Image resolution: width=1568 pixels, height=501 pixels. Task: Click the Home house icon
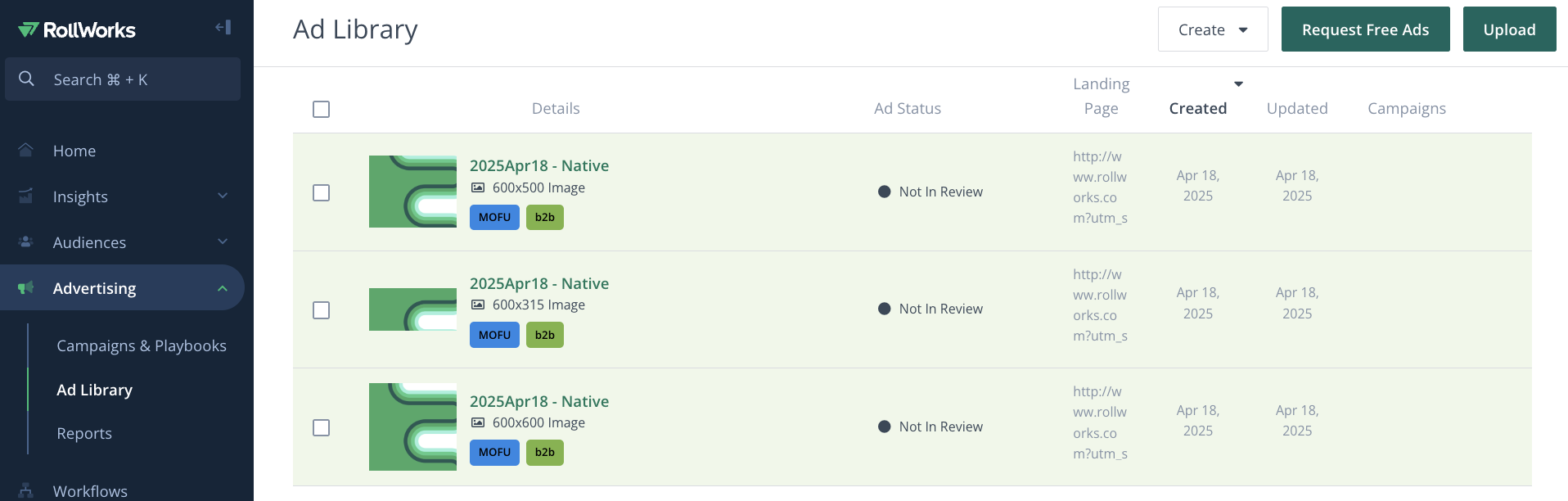(x=26, y=150)
